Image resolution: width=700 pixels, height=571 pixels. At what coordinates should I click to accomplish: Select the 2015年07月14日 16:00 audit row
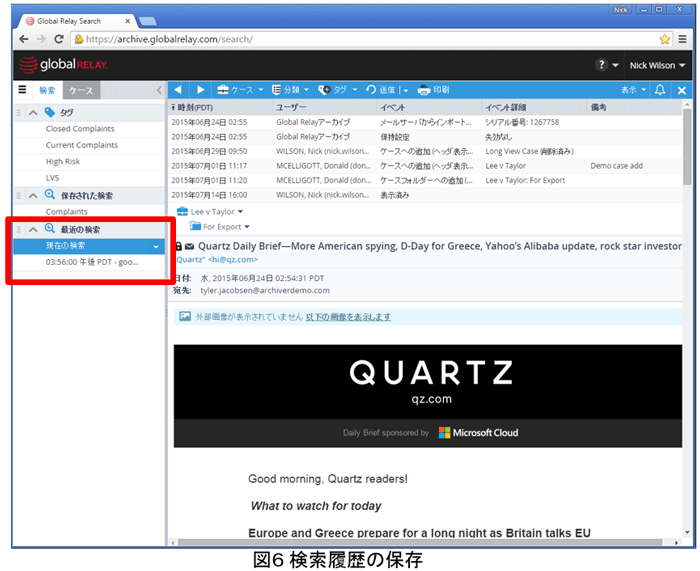pyautogui.click(x=425, y=195)
